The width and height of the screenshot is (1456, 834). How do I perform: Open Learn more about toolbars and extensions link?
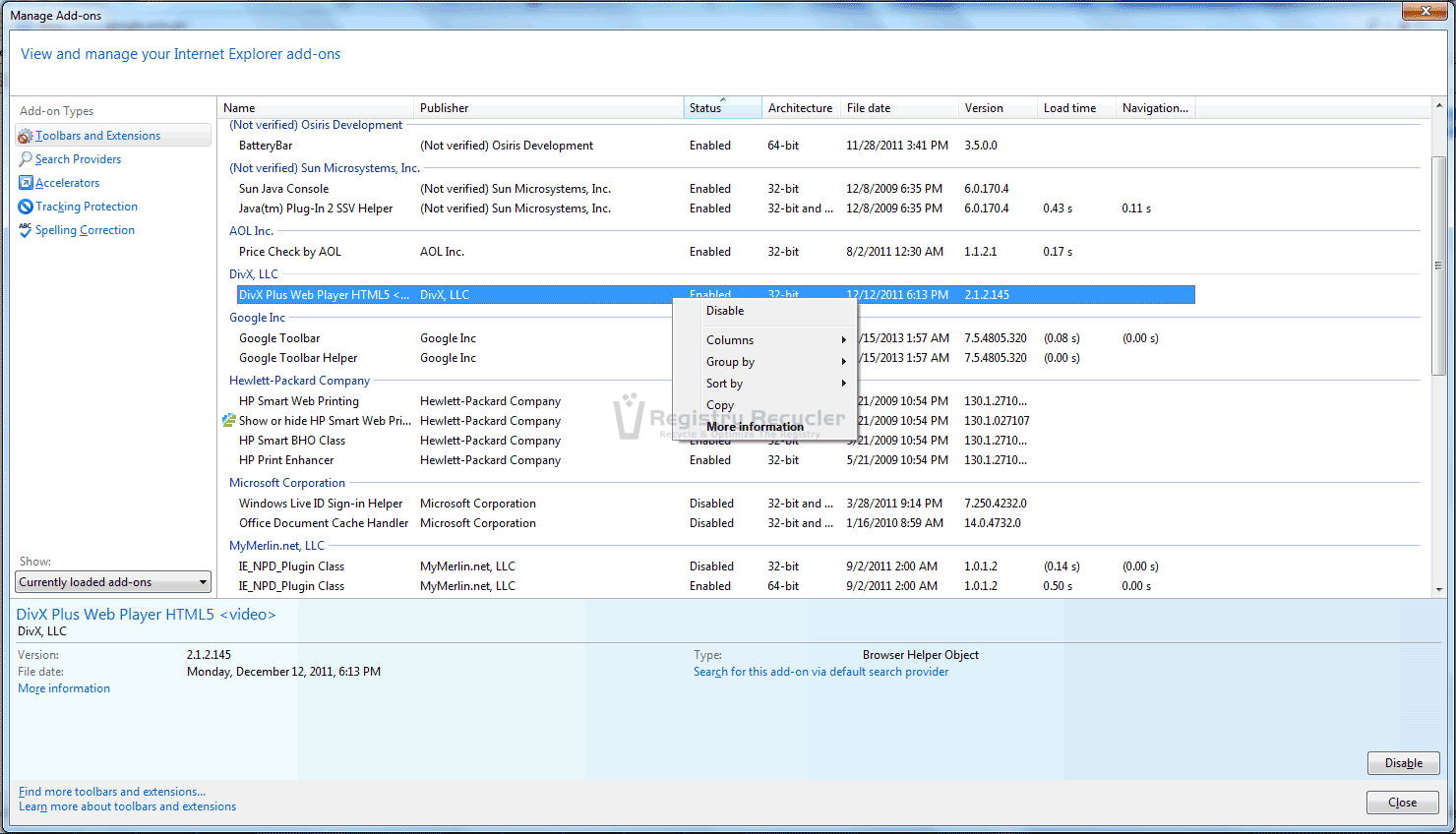coord(128,806)
